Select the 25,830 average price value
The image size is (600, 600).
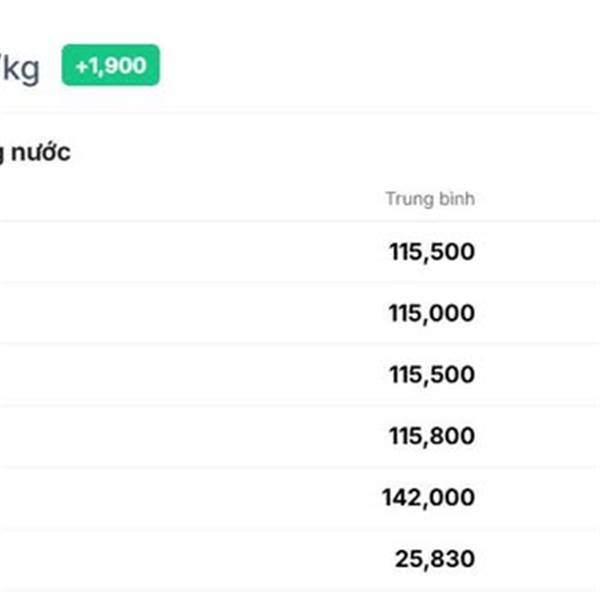(x=435, y=559)
